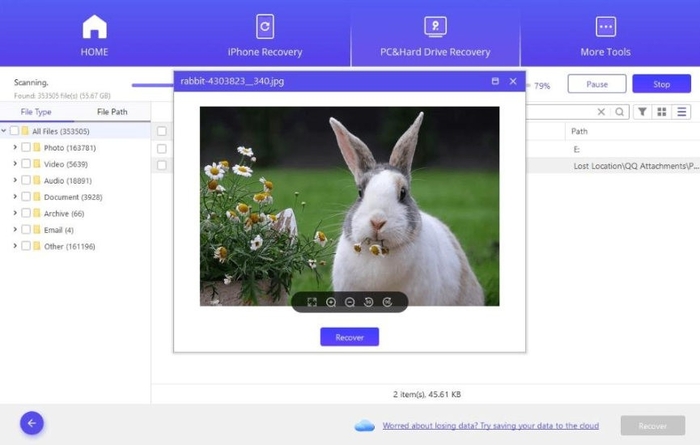This screenshot has width=700, height=445.
Task: Expand the Document folder tree node
Action: pyautogui.click(x=15, y=197)
